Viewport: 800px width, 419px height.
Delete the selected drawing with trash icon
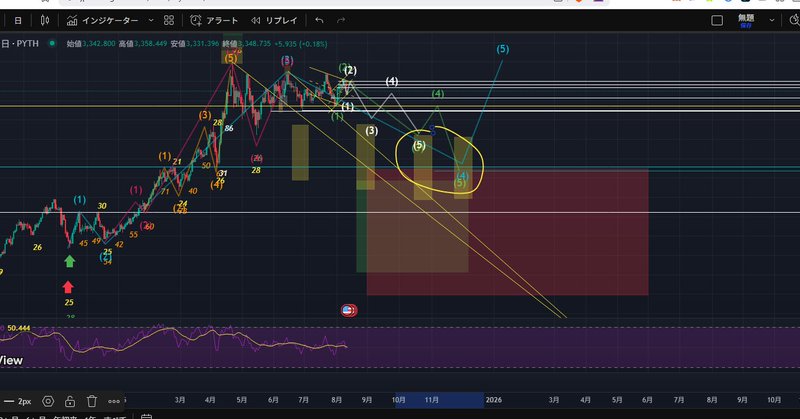[x=92, y=401]
